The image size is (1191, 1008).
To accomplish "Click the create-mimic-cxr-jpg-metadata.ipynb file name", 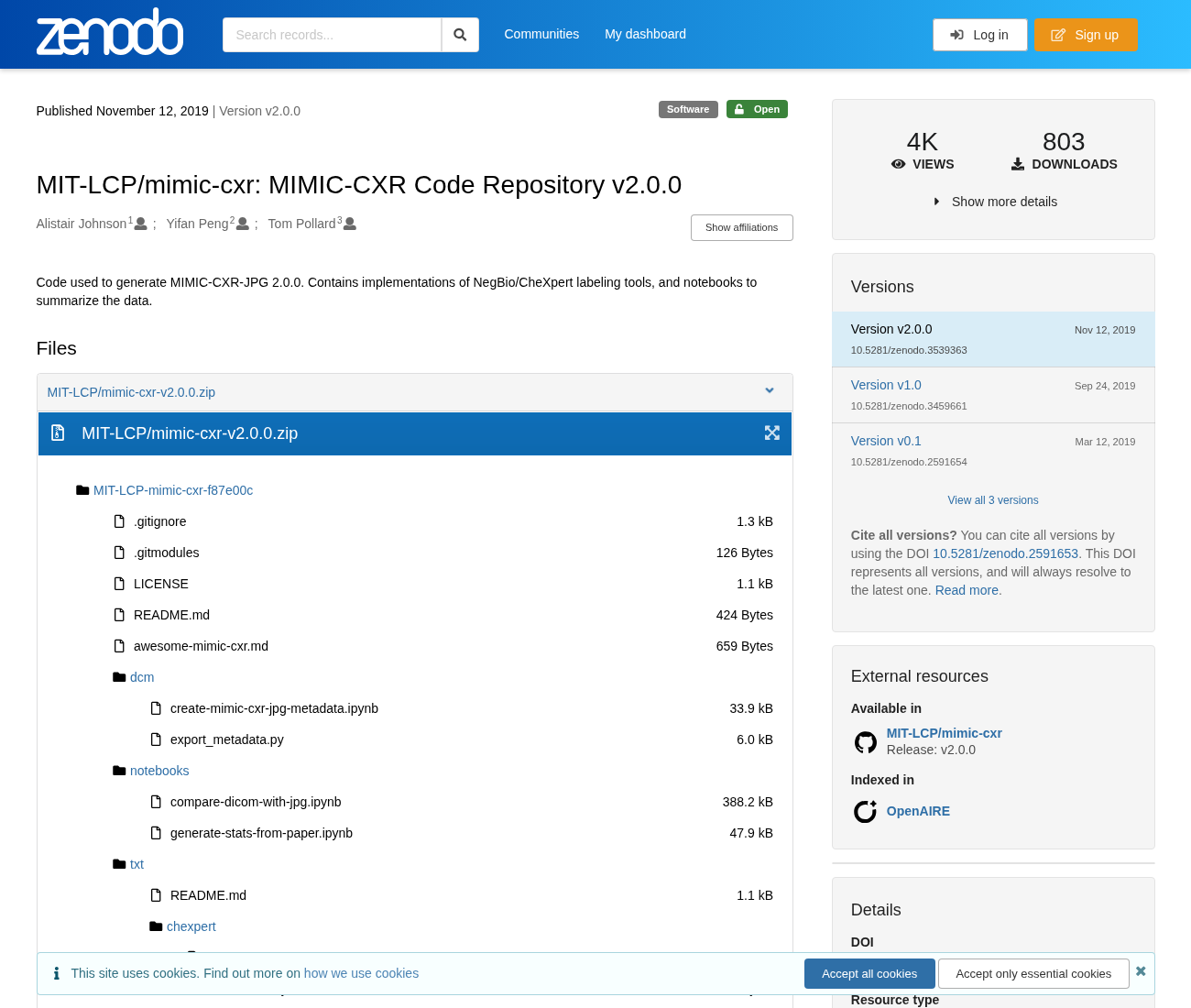I will (x=274, y=708).
